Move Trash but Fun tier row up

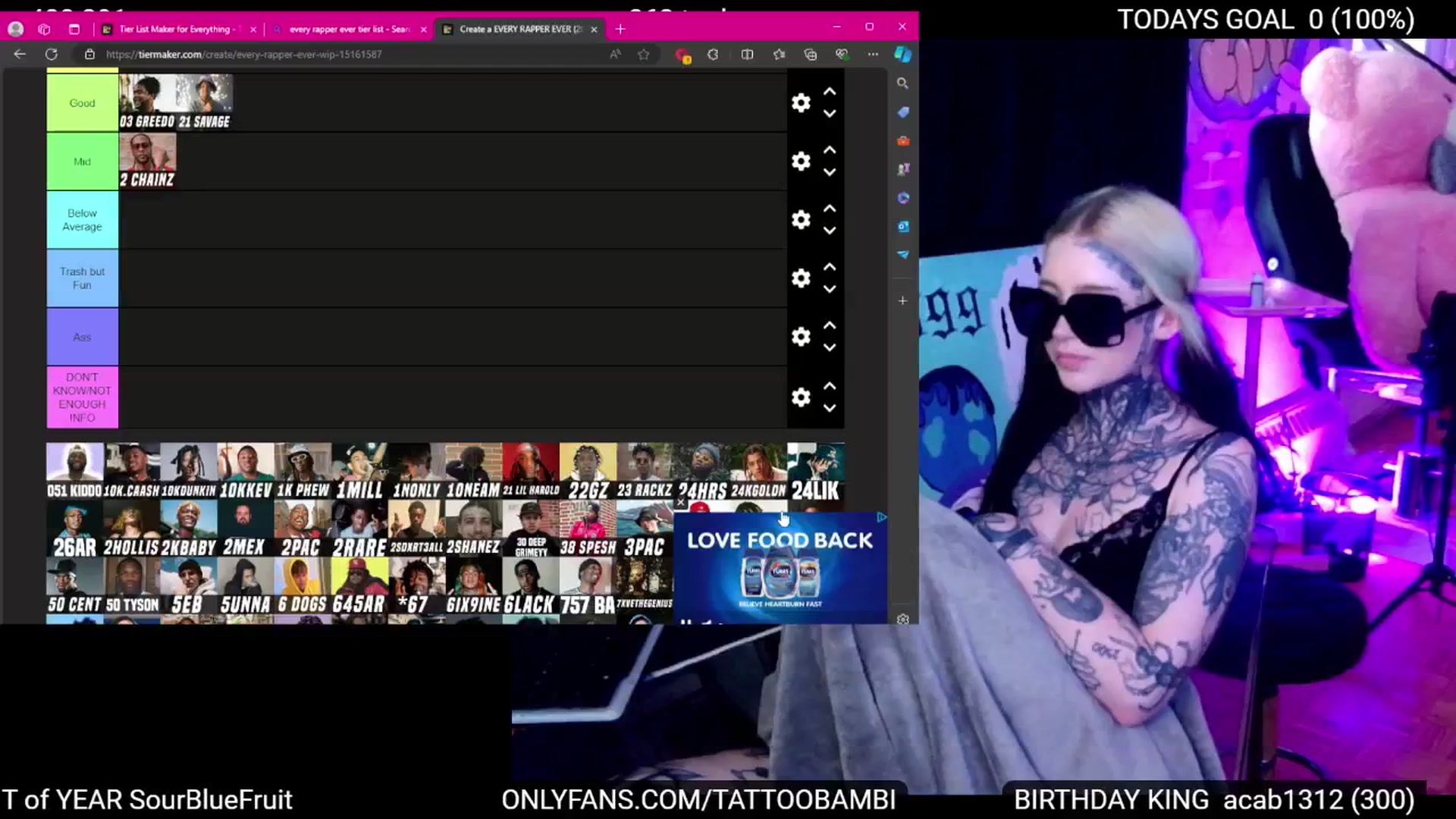pyautogui.click(x=830, y=267)
